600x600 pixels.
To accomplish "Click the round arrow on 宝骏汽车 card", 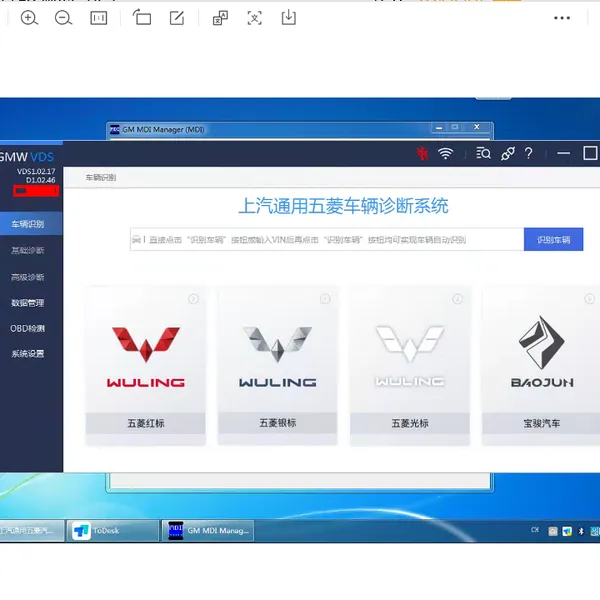I will point(589,298).
